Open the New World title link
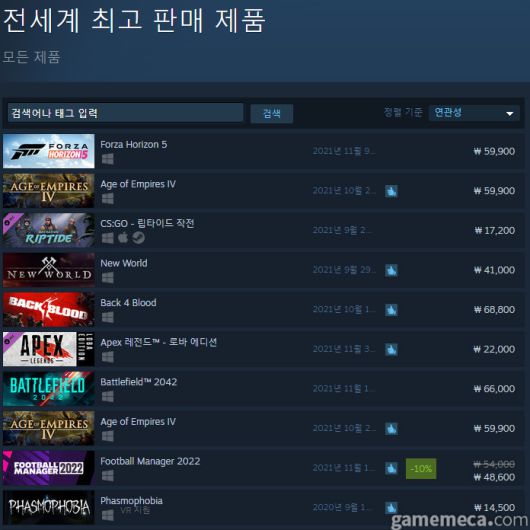Viewport: 530px width, 530px height. tap(124, 263)
